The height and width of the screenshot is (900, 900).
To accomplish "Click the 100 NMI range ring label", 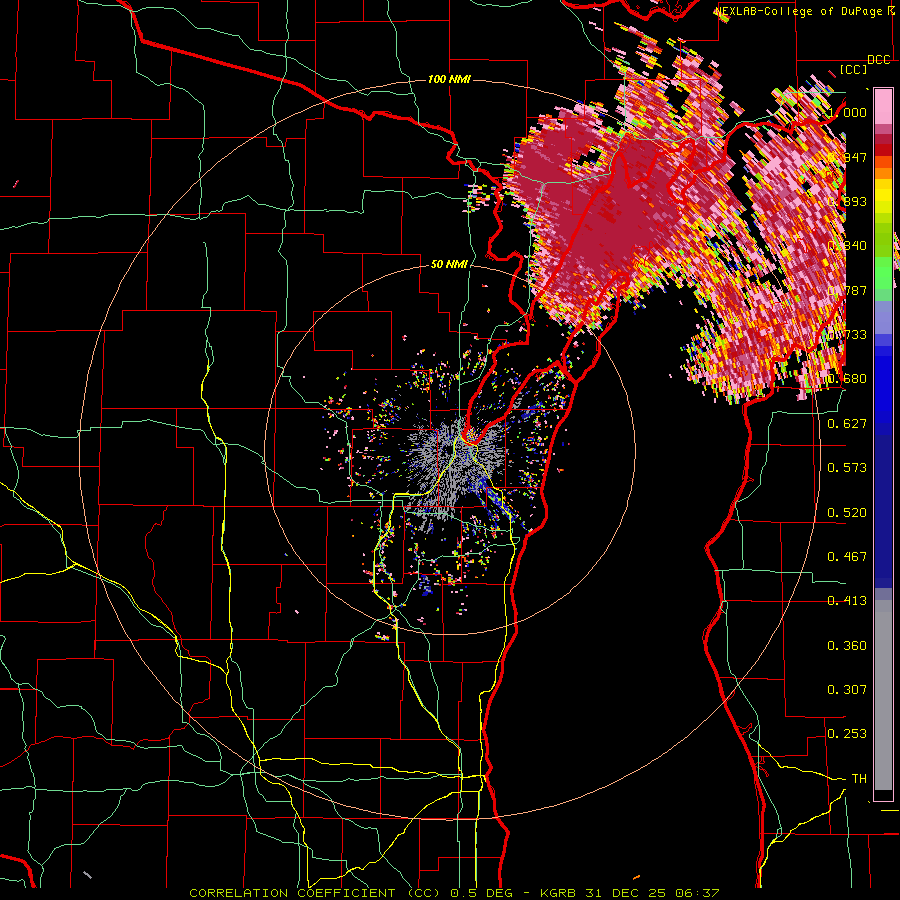I will pyautogui.click(x=449, y=79).
